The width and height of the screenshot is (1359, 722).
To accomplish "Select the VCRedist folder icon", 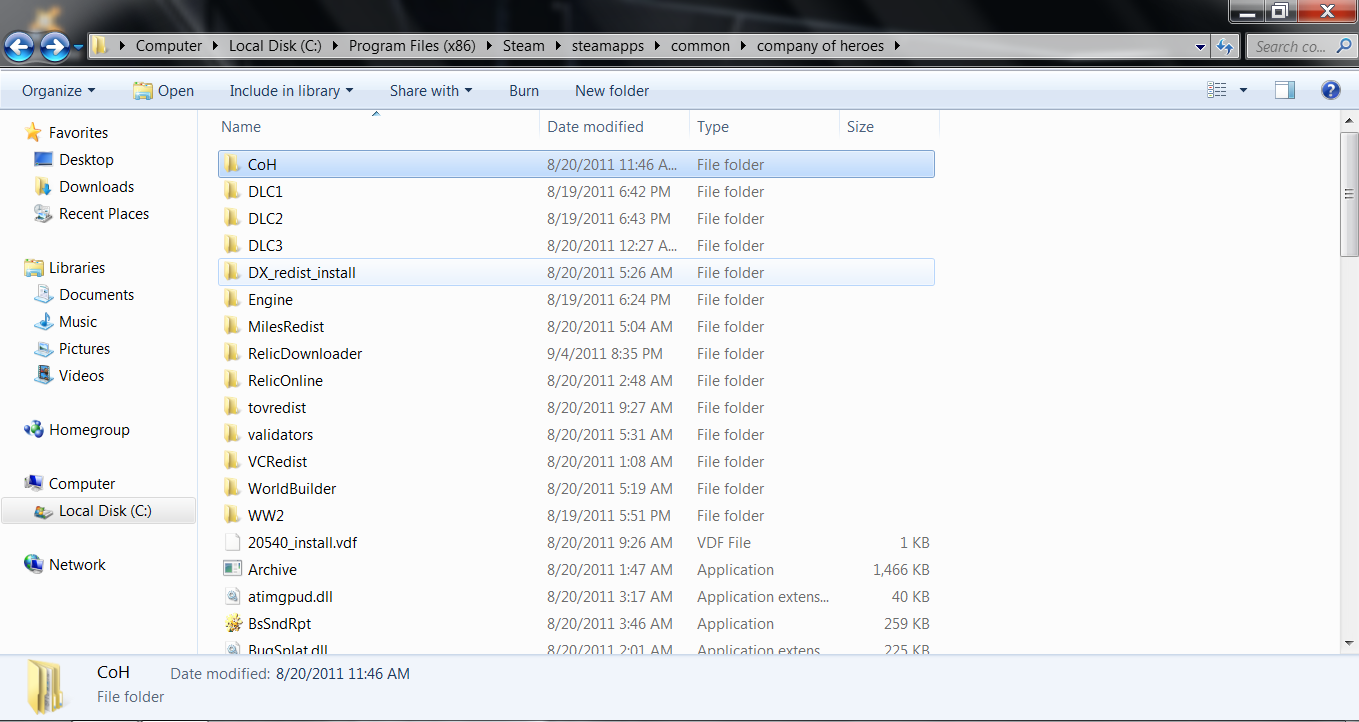I will 232,461.
